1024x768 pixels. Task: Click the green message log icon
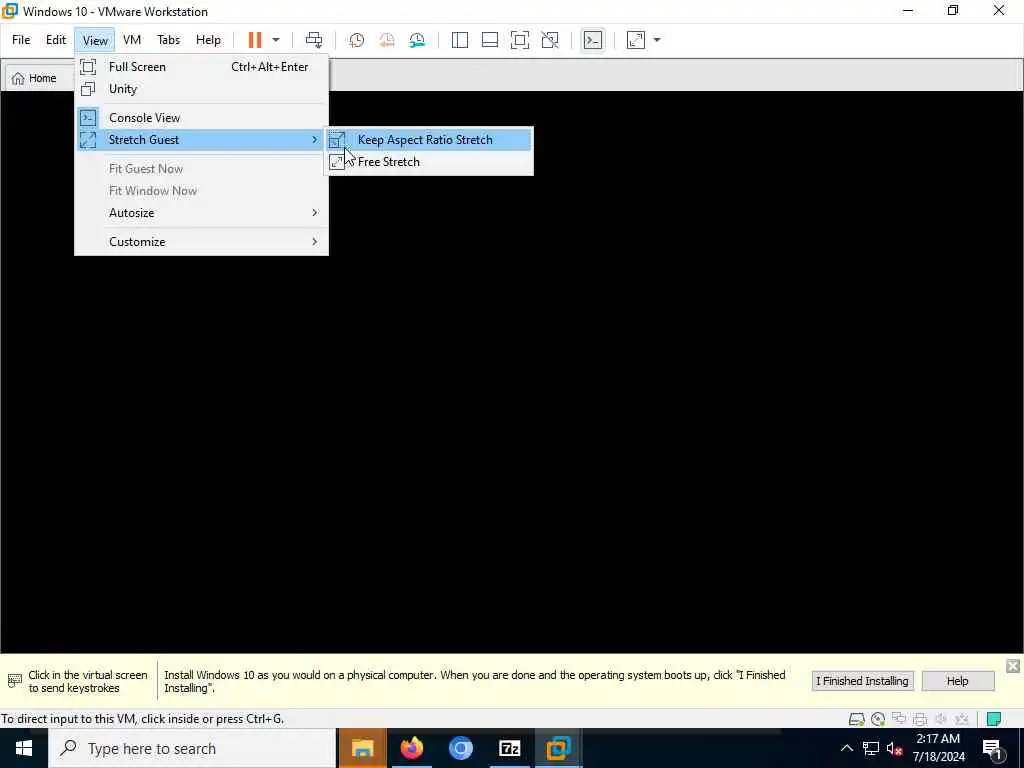(994, 719)
